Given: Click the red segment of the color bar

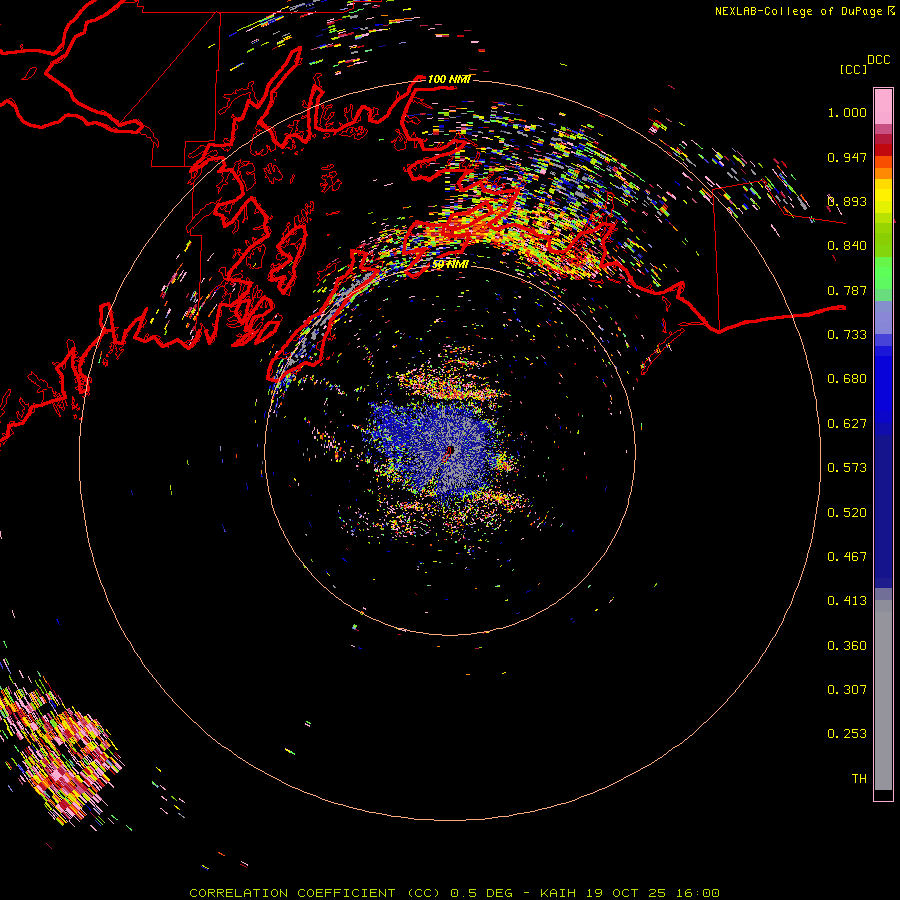Looking at the screenshot, I should point(883,149).
